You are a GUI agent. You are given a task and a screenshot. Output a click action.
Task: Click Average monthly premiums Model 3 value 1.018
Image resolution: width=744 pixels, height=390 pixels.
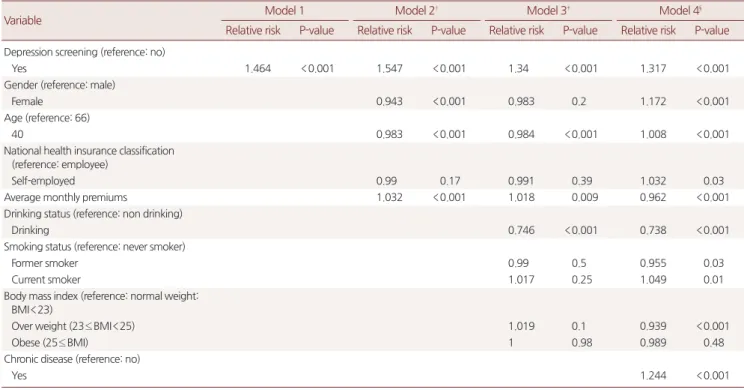tap(521, 197)
